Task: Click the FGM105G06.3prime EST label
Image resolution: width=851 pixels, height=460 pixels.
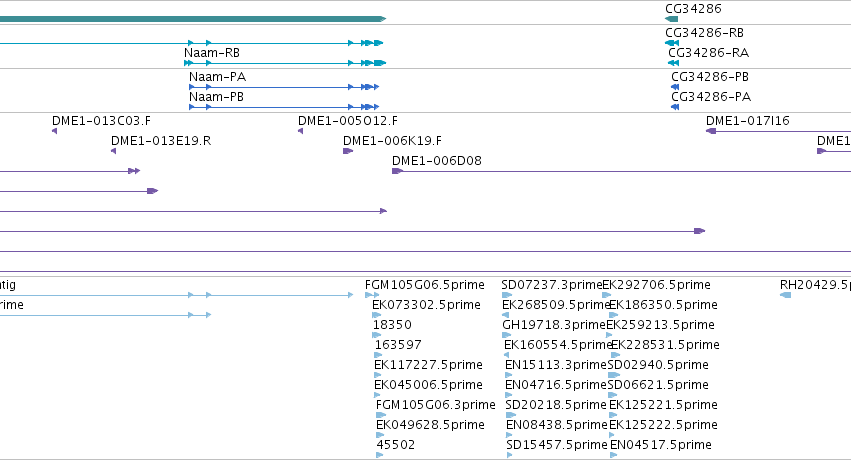Action: (435, 405)
